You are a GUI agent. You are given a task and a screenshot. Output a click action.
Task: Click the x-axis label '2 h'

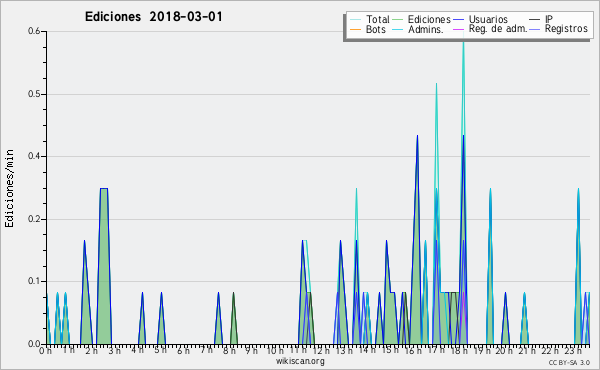[x=91, y=351]
